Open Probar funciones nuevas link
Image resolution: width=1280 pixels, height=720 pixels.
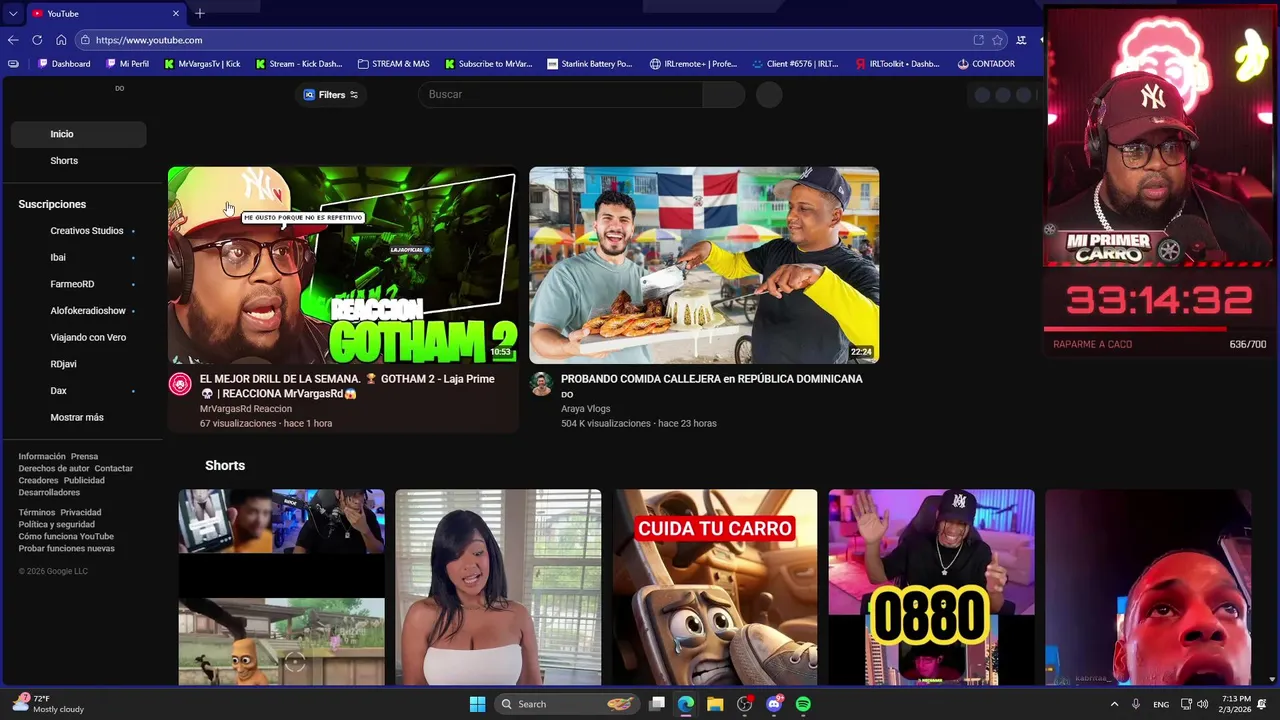coord(66,548)
